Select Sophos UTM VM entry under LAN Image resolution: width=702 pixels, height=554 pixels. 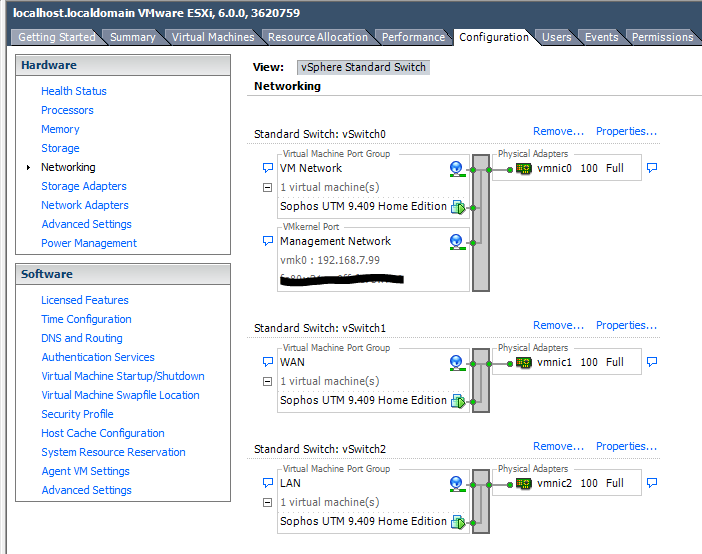click(363, 521)
